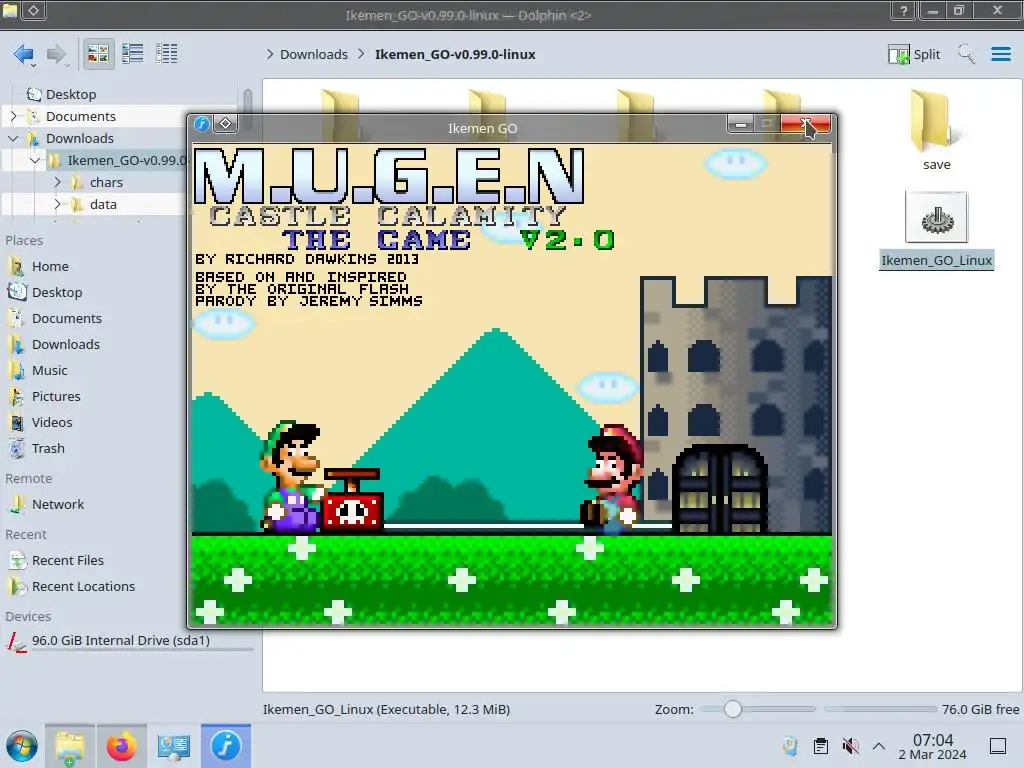Click Ikemen_GO-v0.99.0-linux in the breadcrumb
The image size is (1024, 768).
[x=455, y=54]
